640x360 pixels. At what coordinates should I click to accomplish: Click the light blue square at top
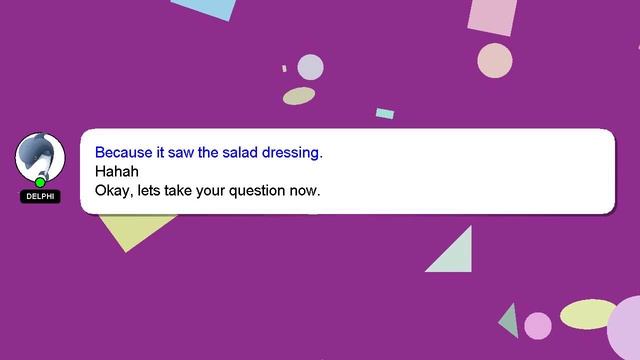tap(204, 8)
